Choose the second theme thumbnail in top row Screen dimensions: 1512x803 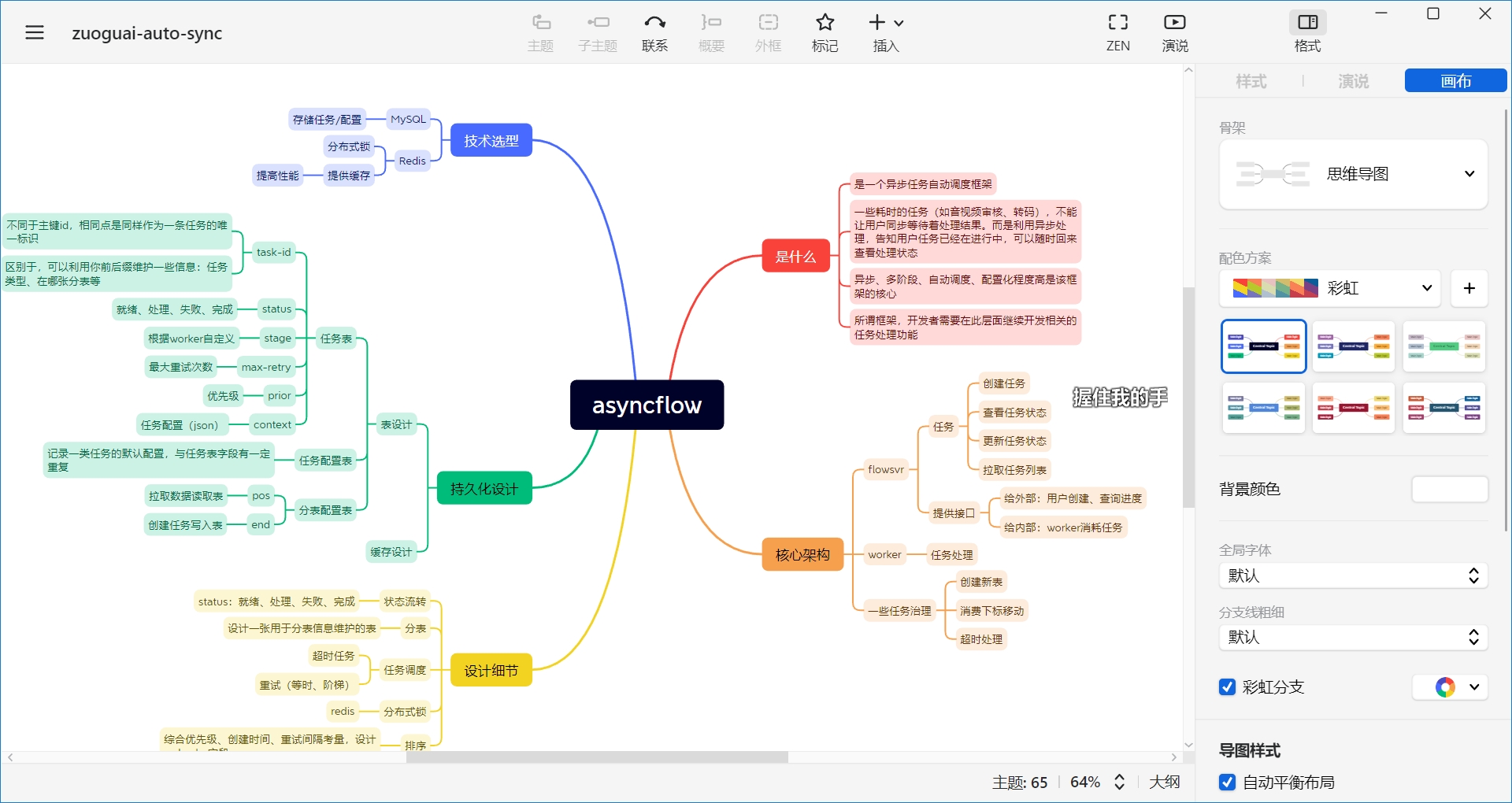(x=1354, y=346)
